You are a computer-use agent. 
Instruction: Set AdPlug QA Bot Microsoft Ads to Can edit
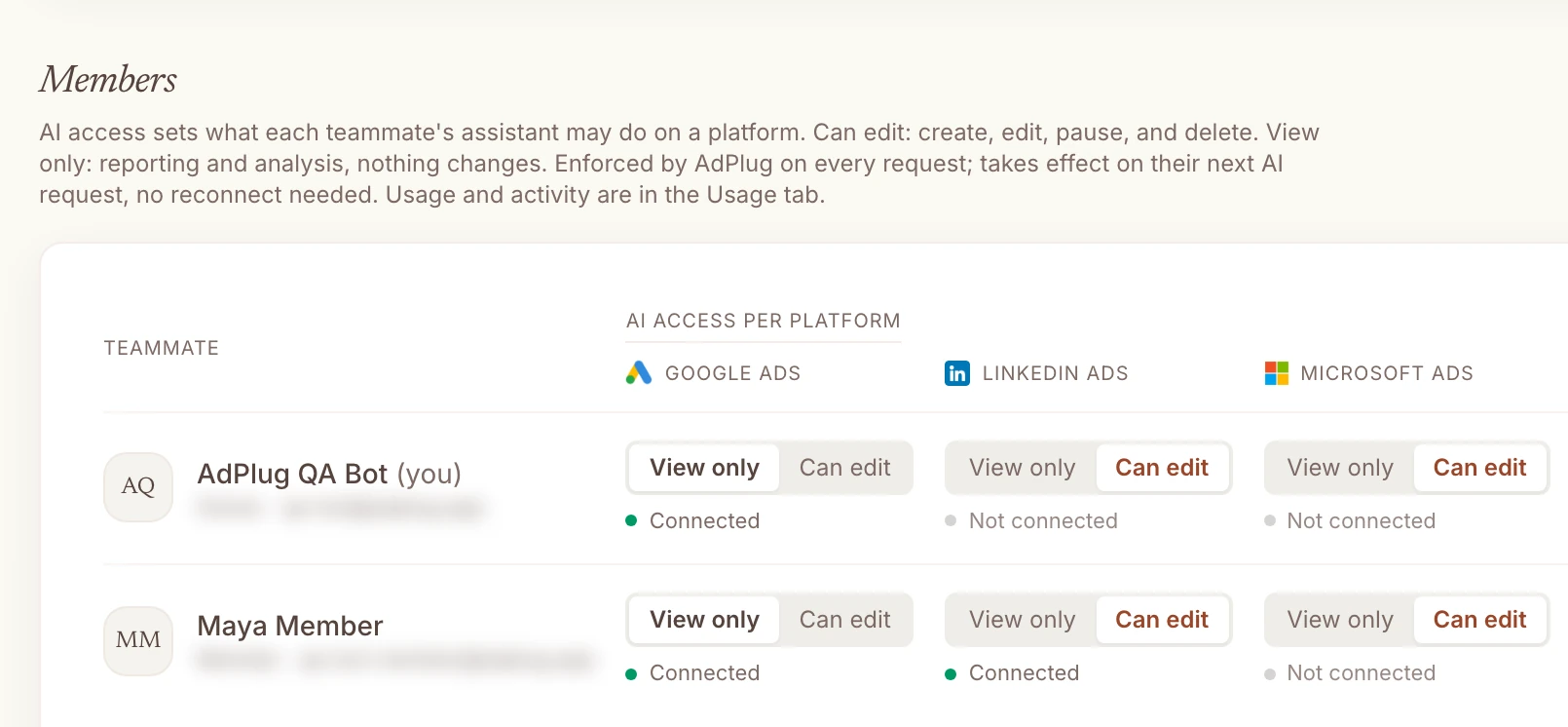(1479, 468)
